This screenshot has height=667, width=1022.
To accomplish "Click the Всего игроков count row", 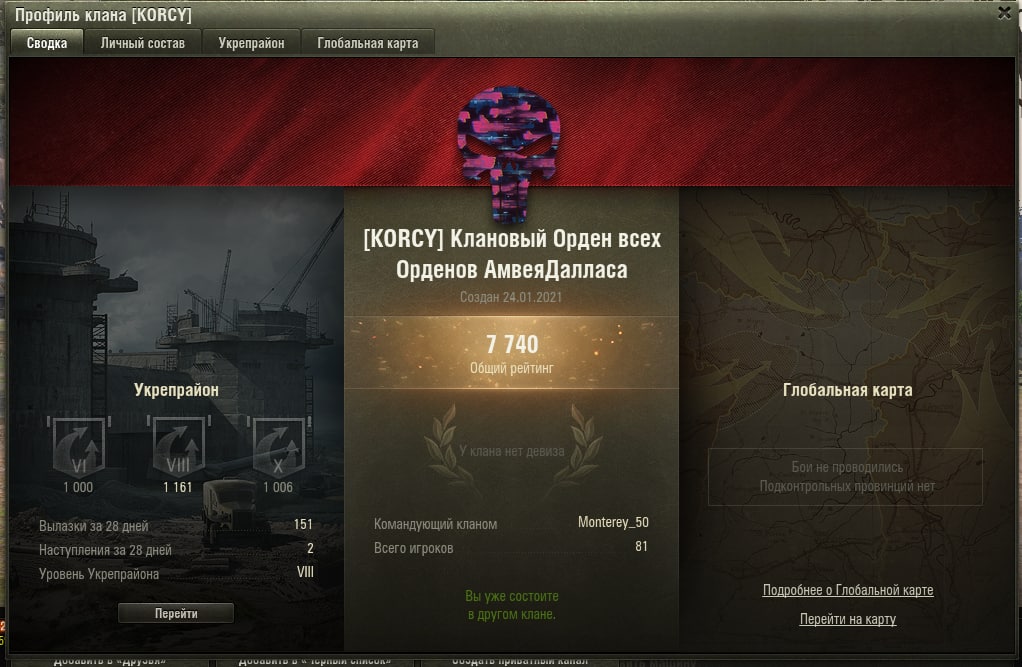I will pos(511,548).
